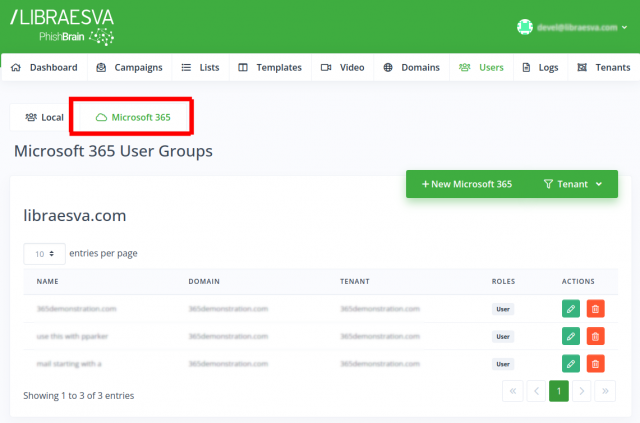Click the document icon beside Logs
The image size is (640, 423).
pyautogui.click(x=527, y=67)
